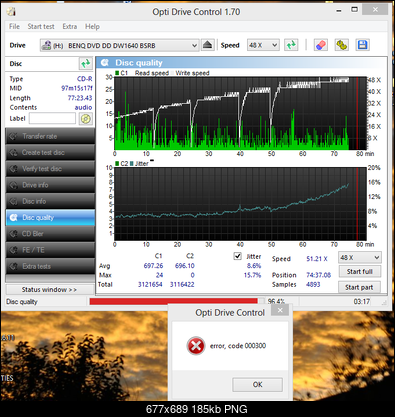Uncheck the Jitter checkbox
Screen dimensions: 395x417
click(x=237, y=256)
